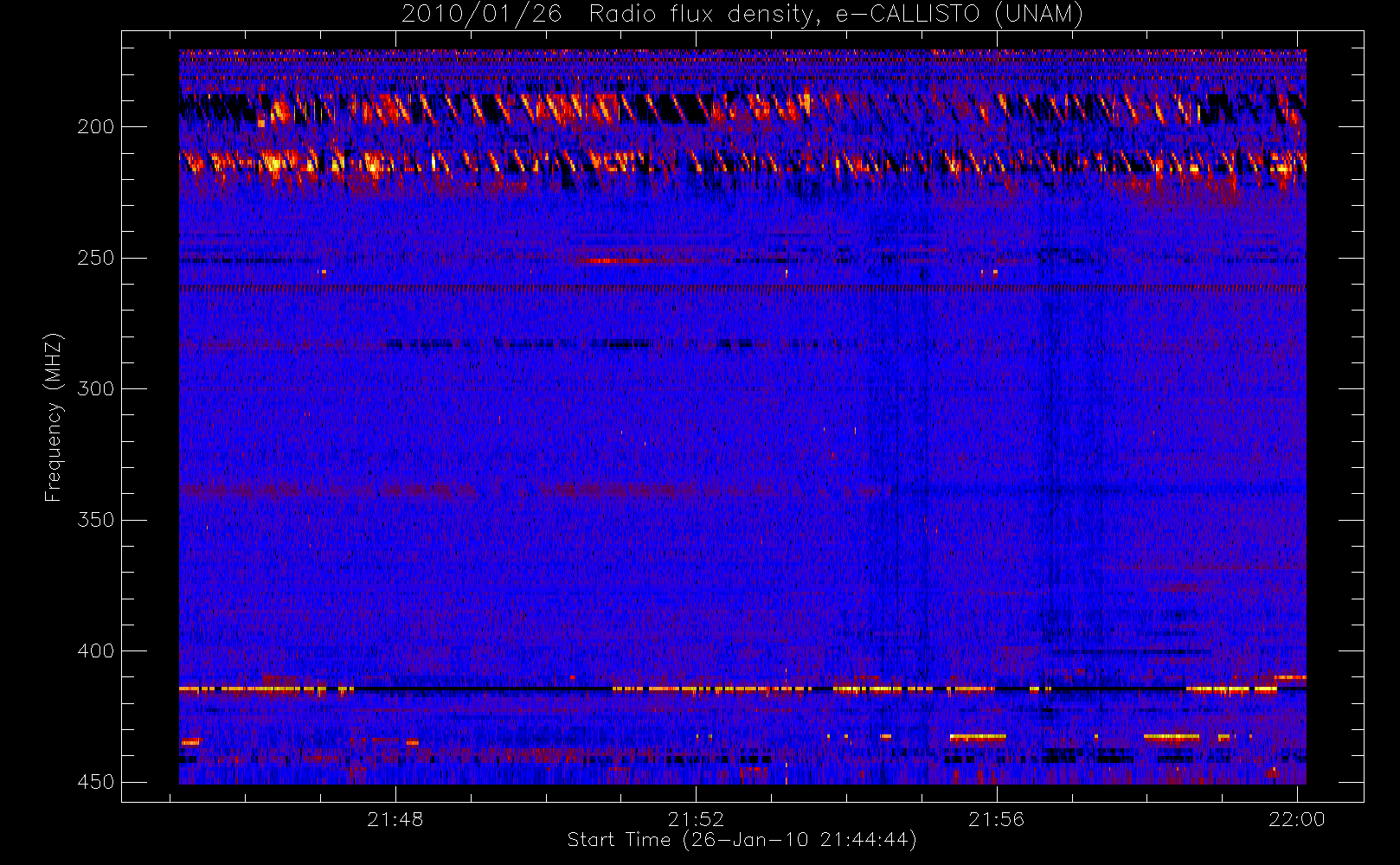
Task: Click the 21:52 time tick label
Action: [x=696, y=819]
